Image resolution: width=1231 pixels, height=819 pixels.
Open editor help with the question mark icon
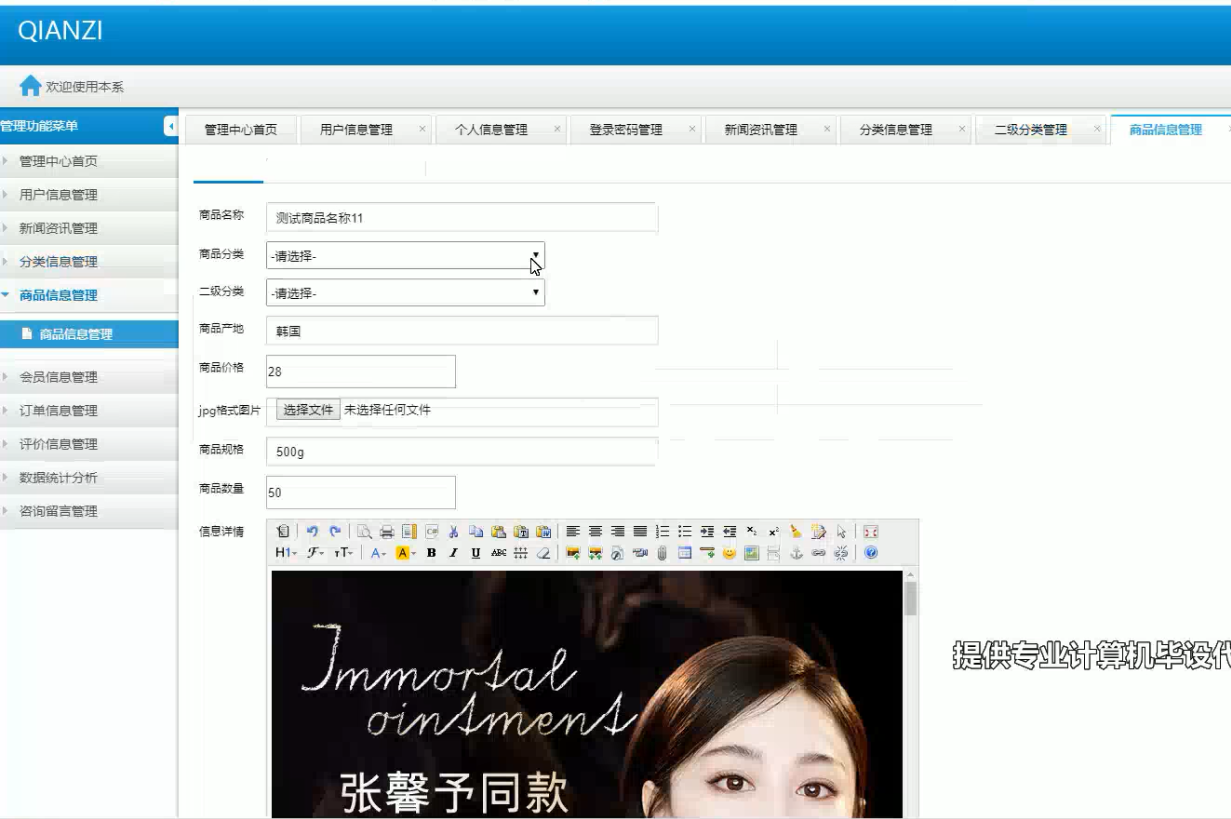[870, 553]
